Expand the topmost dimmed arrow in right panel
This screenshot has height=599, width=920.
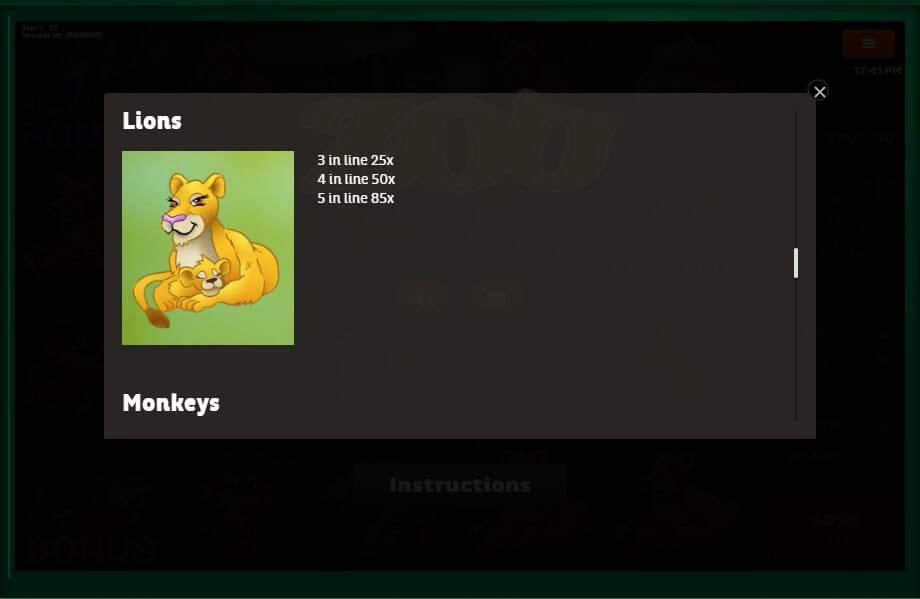(x=884, y=333)
